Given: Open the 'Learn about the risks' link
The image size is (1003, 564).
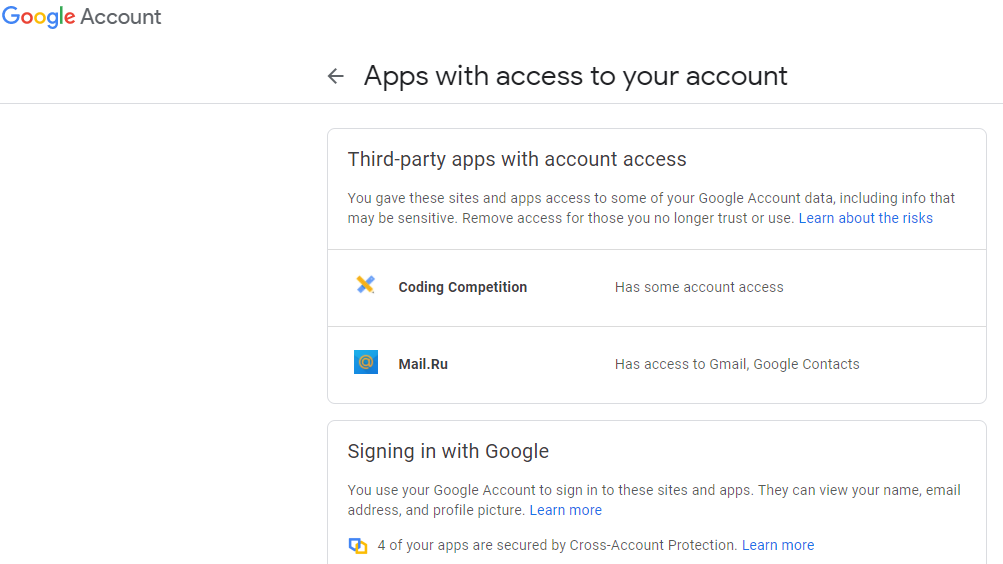Looking at the screenshot, I should (x=865, y=218).
